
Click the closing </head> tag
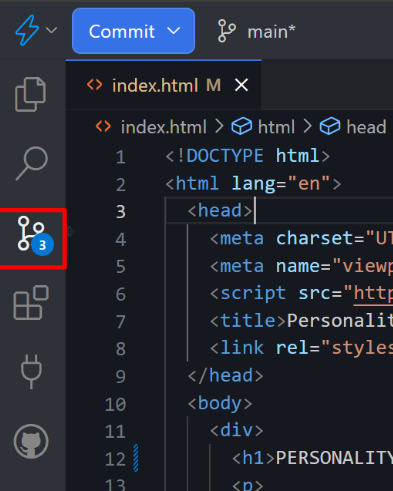coord(225,376)
